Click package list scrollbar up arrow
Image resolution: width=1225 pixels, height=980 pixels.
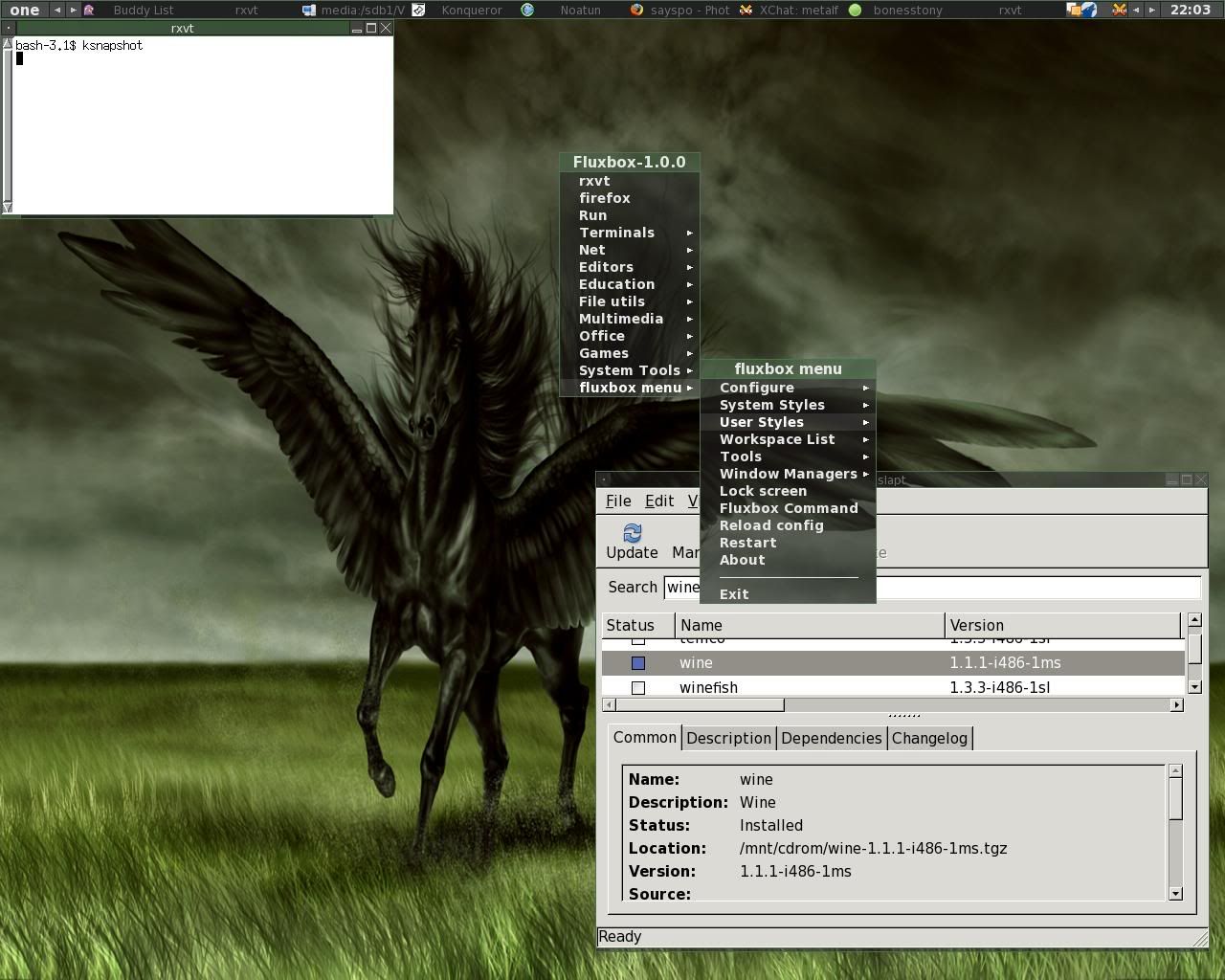pyautogui.click(x=1194, y=620)
